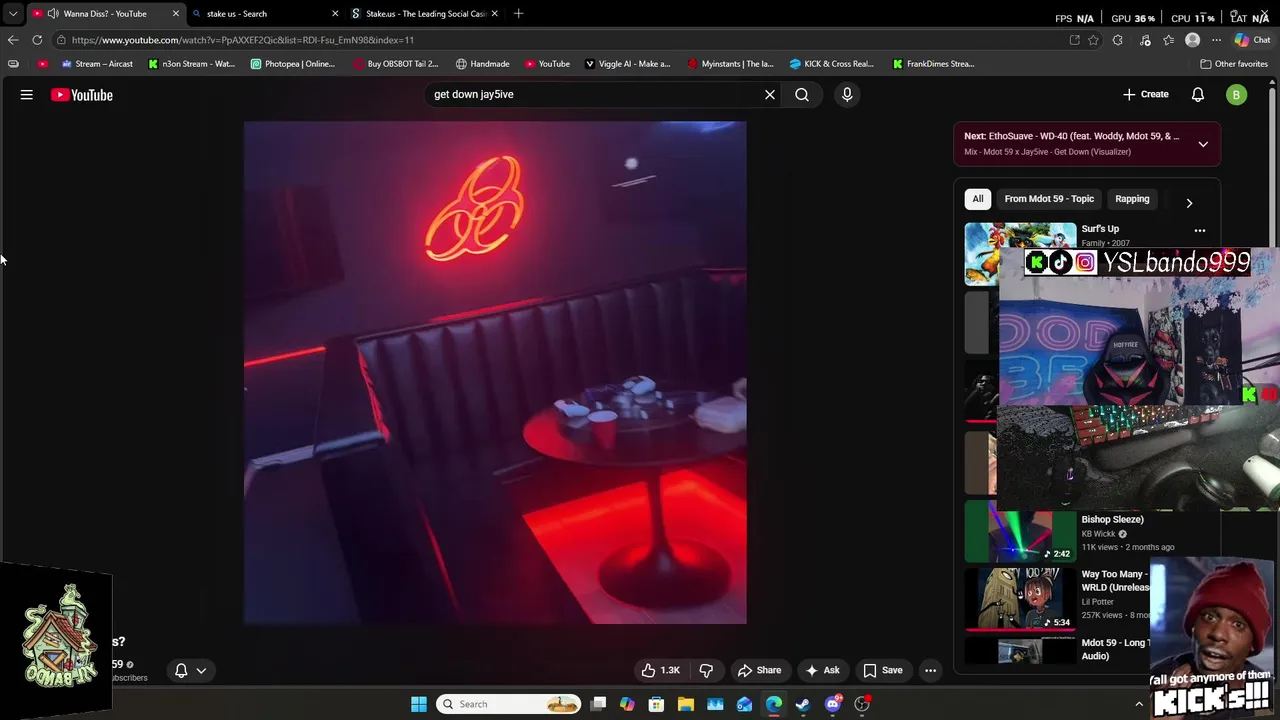The height and width of the screenshot is (720, 1280).
Task: Open the FrankDimes Stream bookmark
Action: 934,64
